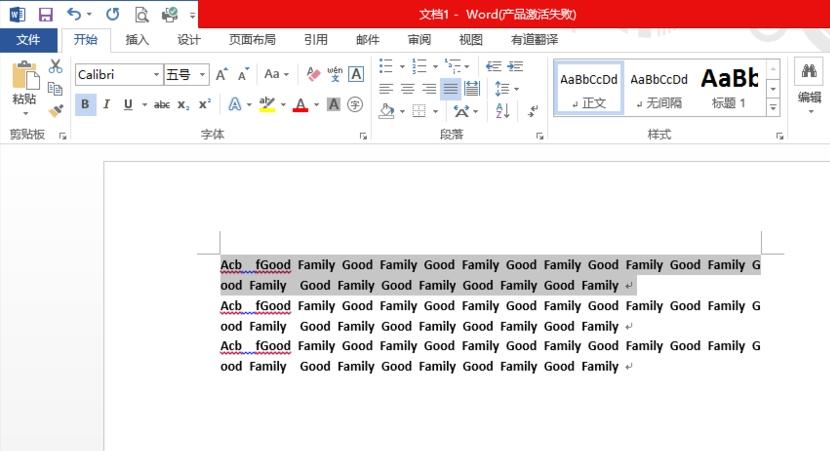The image size is (830, 451).
Task: Apply subscript formatting
Action: 183,105
